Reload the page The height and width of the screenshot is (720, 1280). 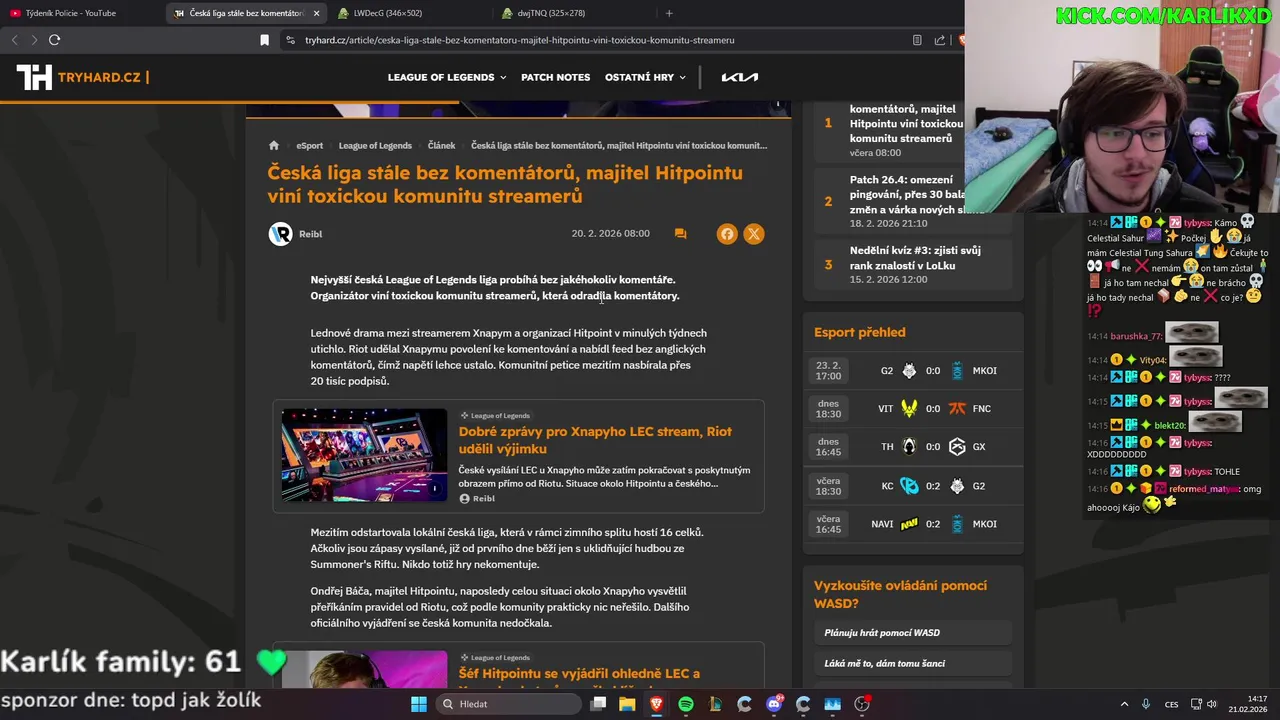click(54, 40)
